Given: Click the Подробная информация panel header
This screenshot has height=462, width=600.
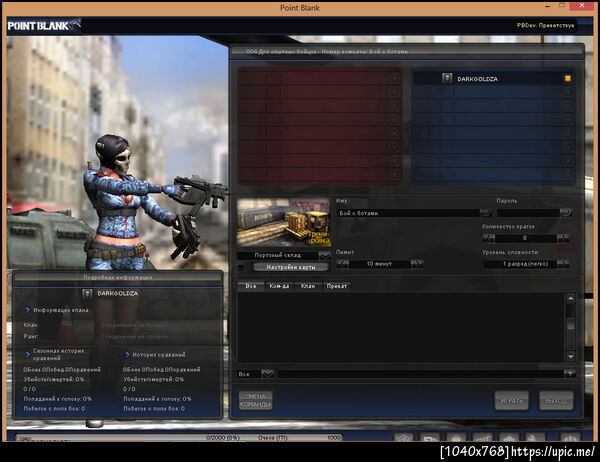Looking at the screenshot, I should [x=117, y=277].
